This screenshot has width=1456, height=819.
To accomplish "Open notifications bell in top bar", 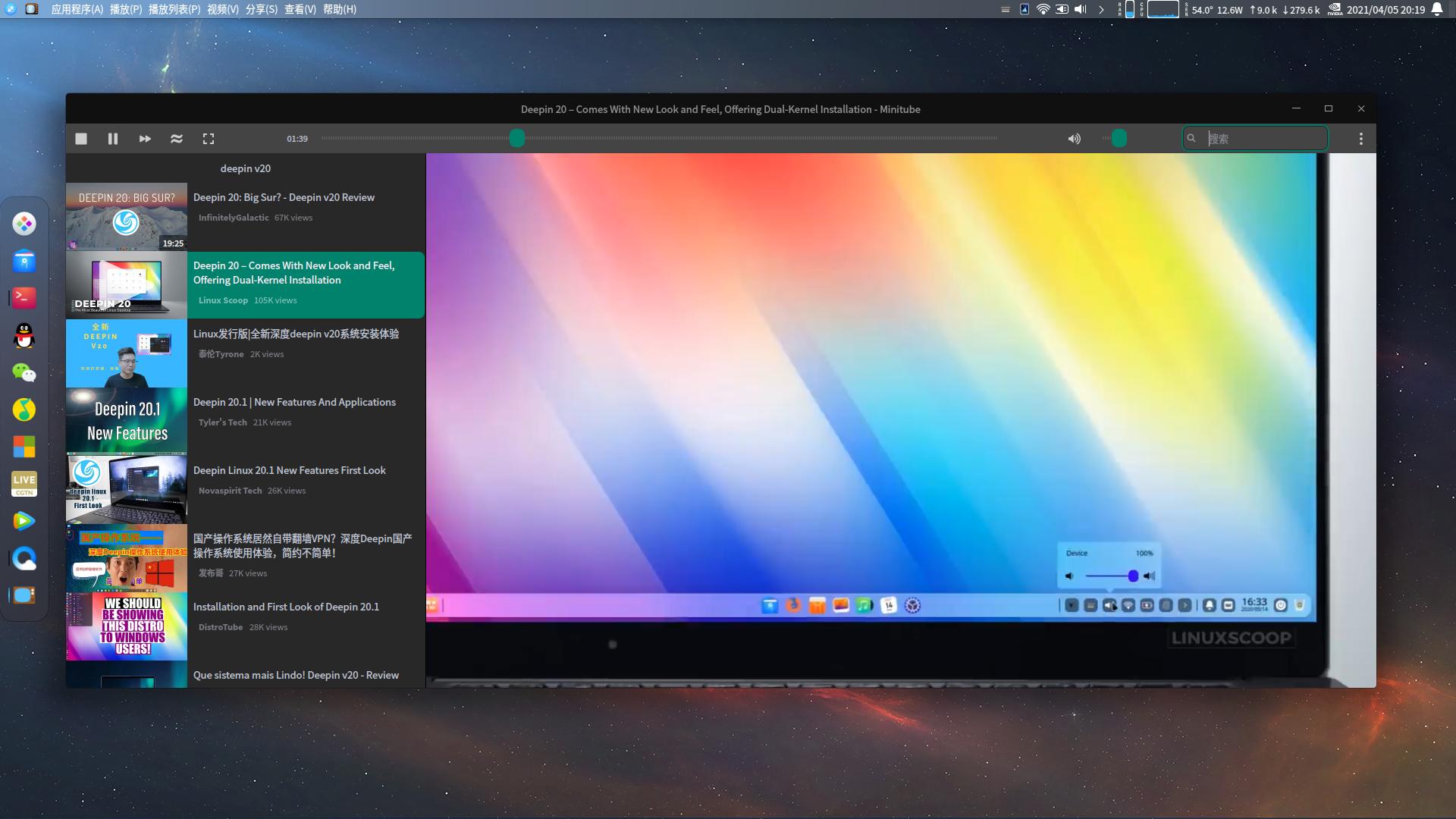I will click(x=1437, y=10).
